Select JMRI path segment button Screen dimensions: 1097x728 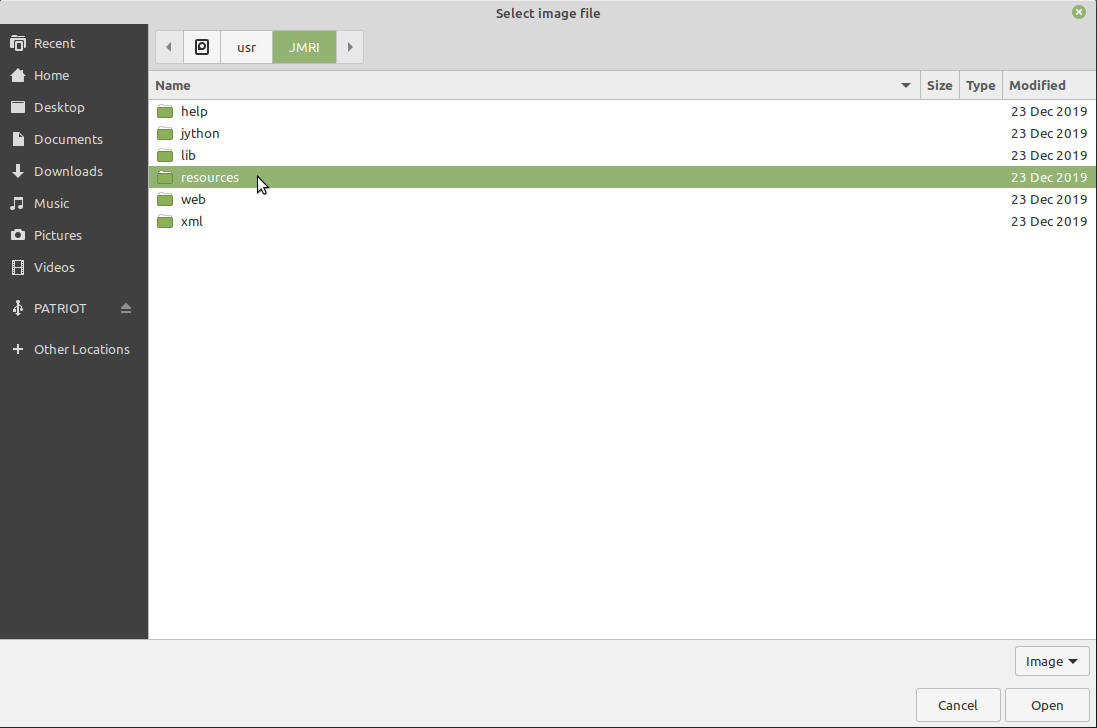(x=304, y=47)
